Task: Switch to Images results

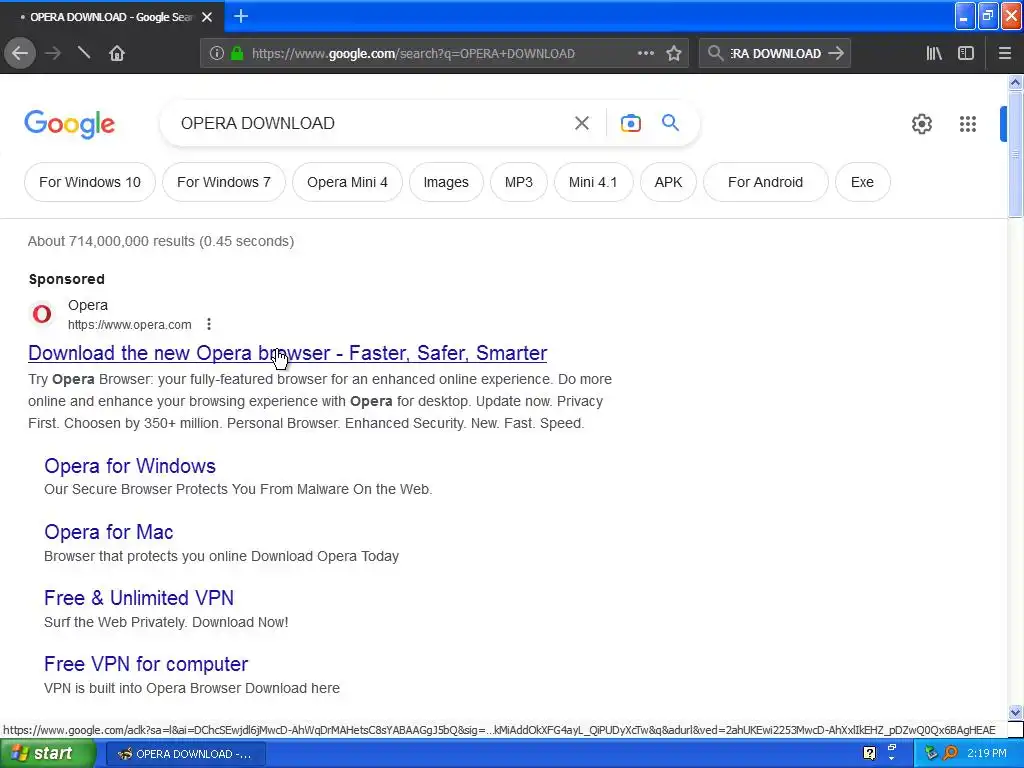Action: pos(446,182)
